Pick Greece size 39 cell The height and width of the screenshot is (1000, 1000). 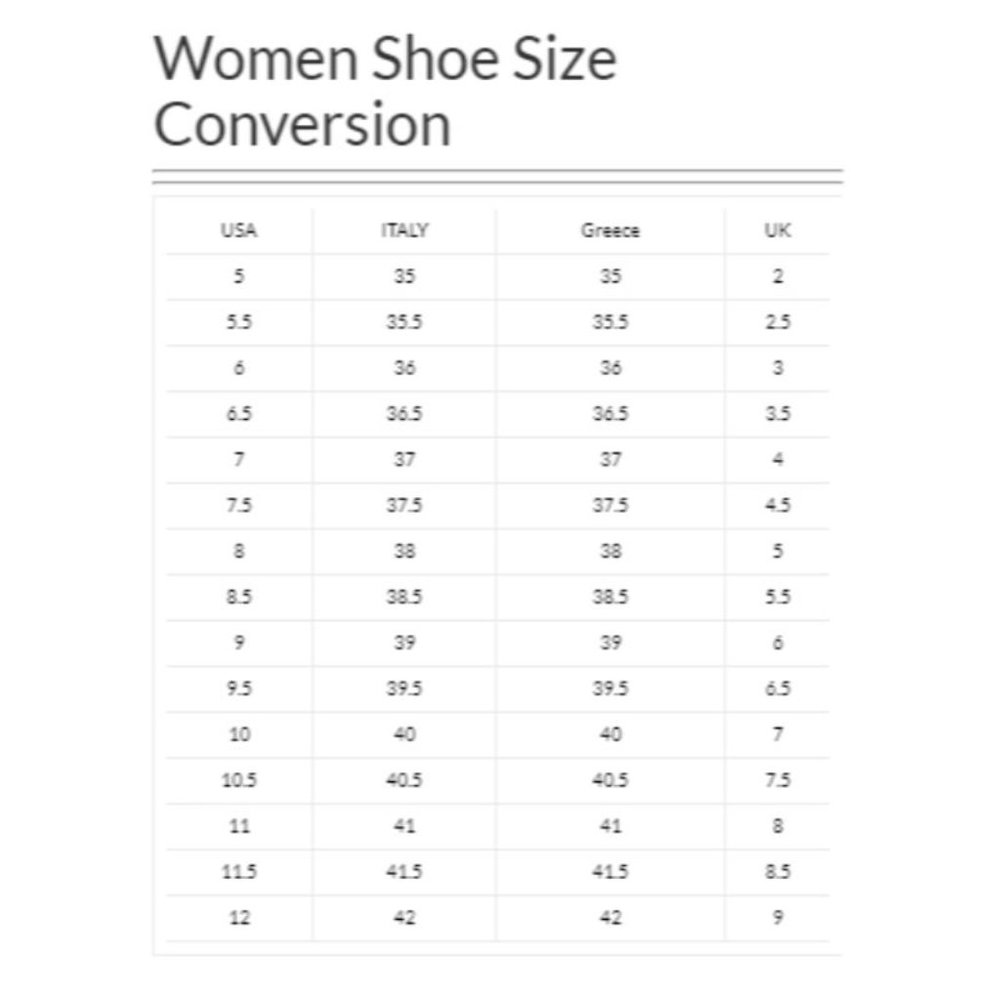[x=610, y=643]
